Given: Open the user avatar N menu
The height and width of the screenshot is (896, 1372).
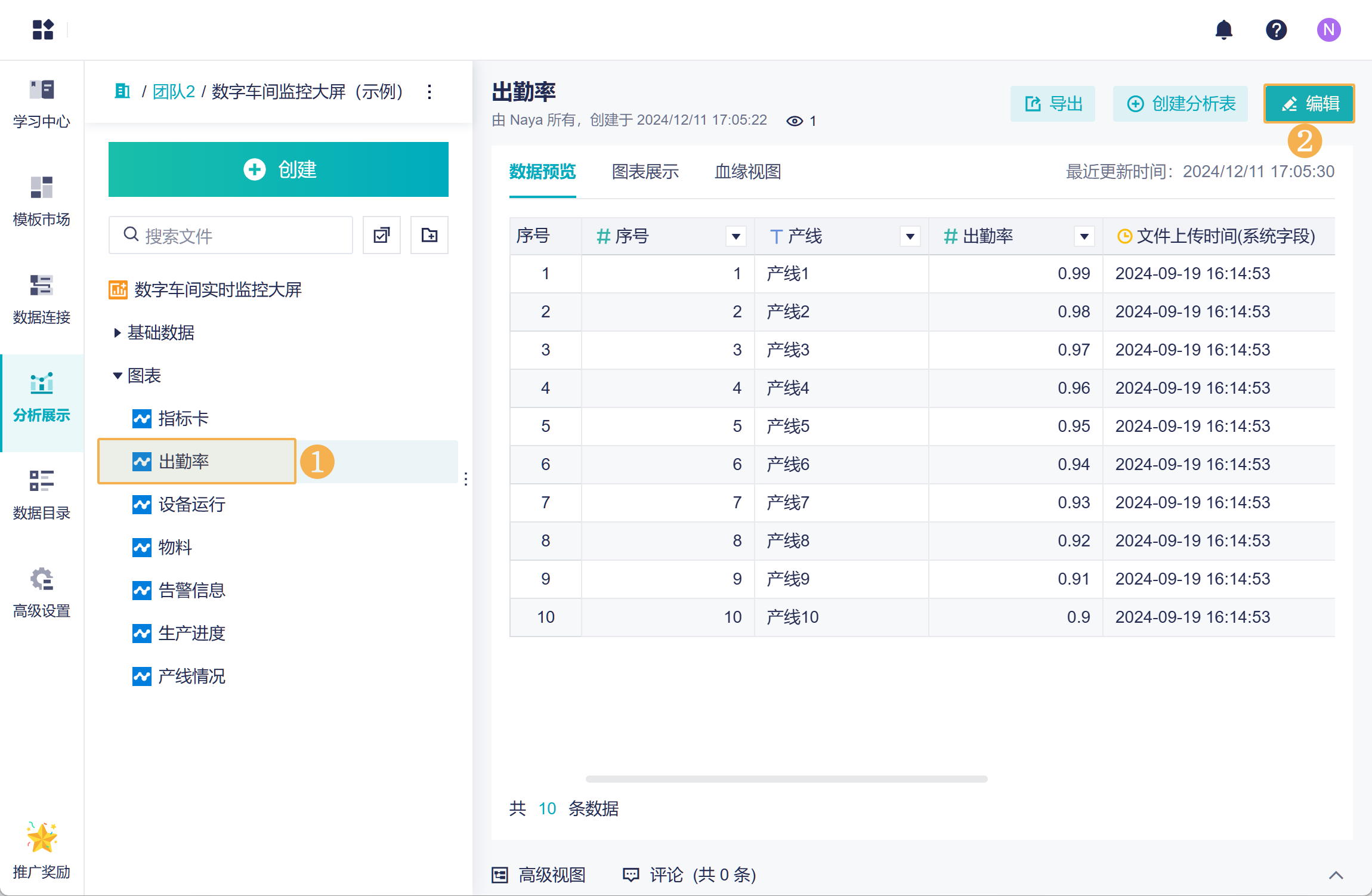Looking at the screenshot, I should 1328,30.
